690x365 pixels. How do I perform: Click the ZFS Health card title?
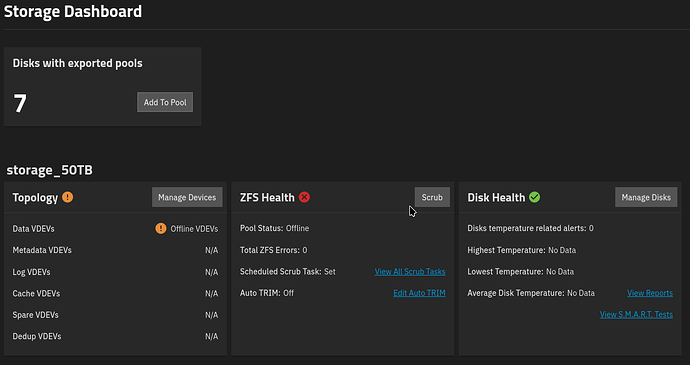(267, 198)
